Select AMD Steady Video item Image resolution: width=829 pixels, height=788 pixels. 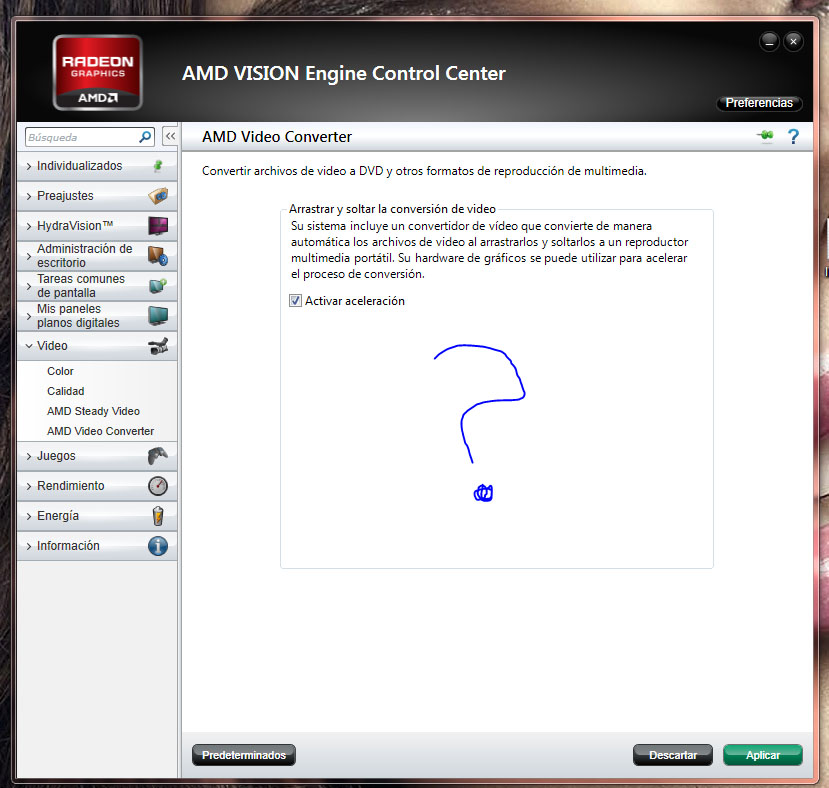[94, 411]
